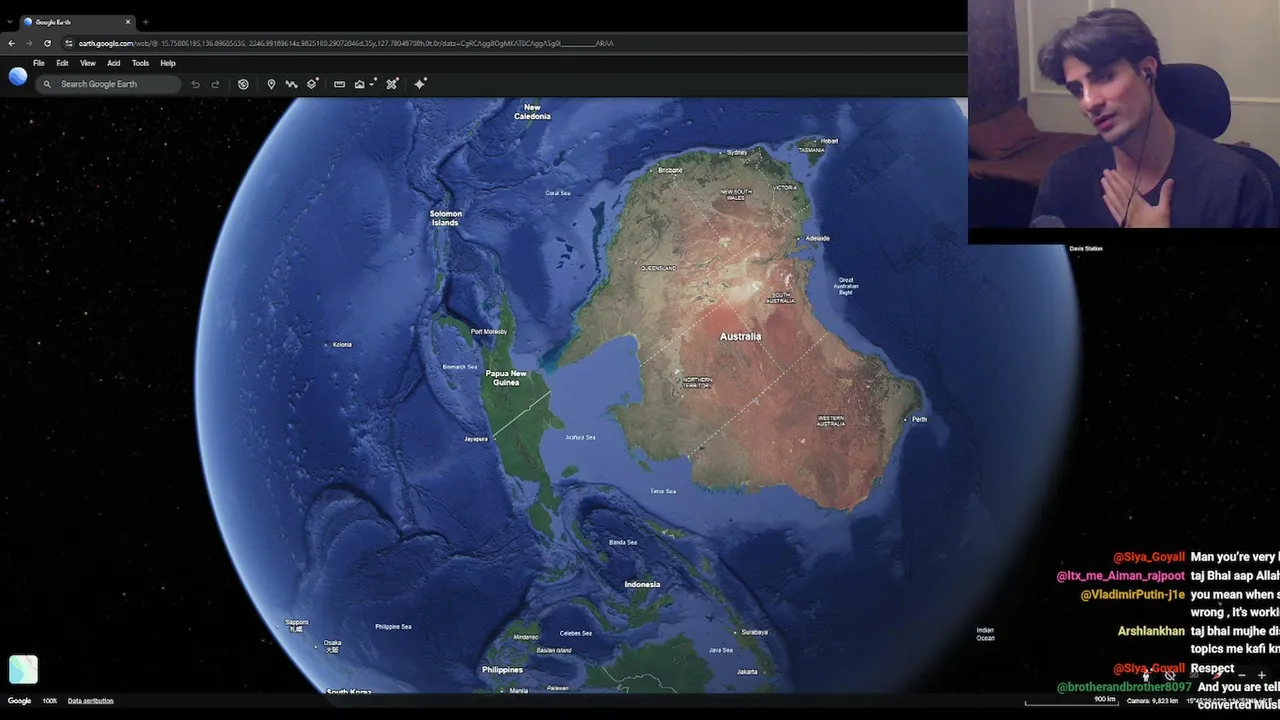The height and width of the screenshot is (720, 1280).
Task: Expand the image tool dropdown arrow
Action: click(x=372, y=84)
